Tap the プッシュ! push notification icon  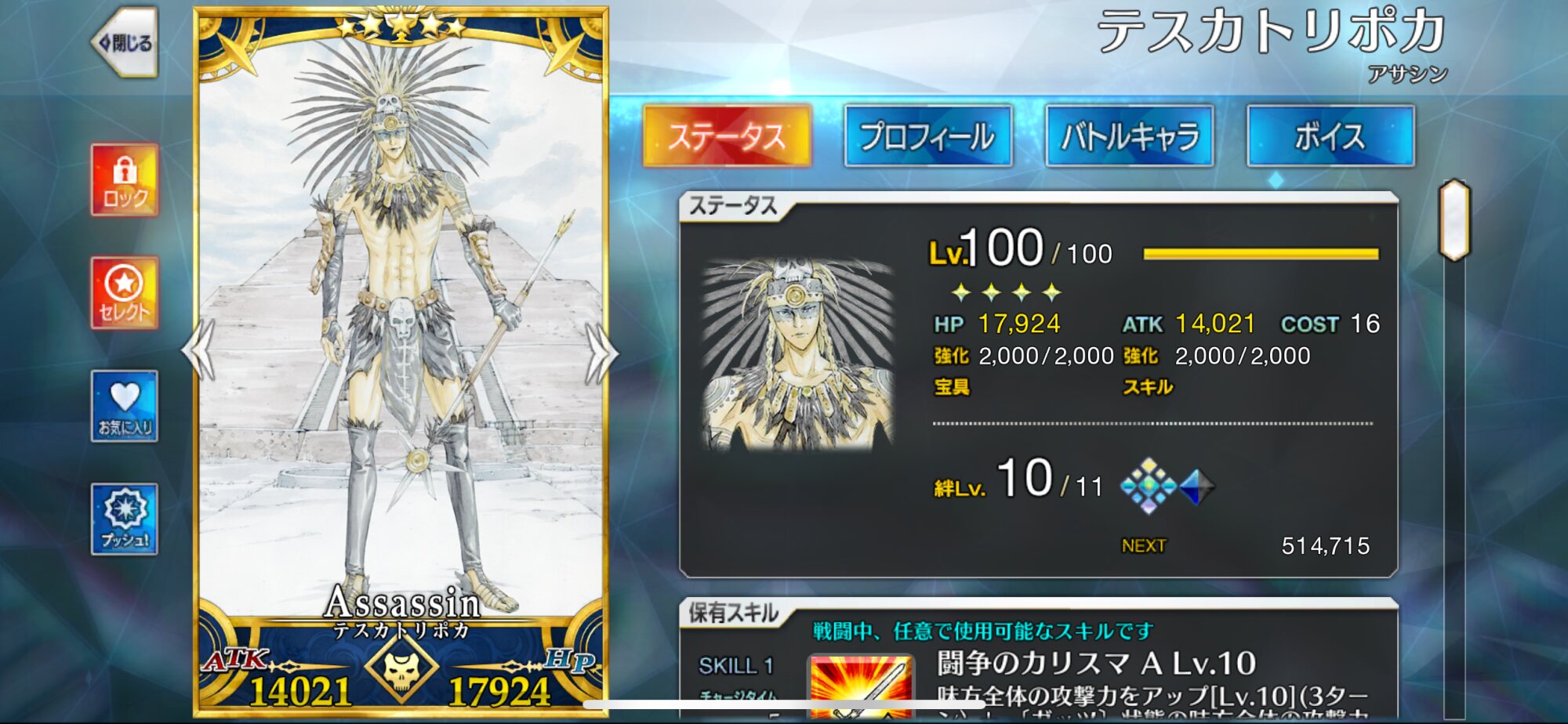point(125,519)
